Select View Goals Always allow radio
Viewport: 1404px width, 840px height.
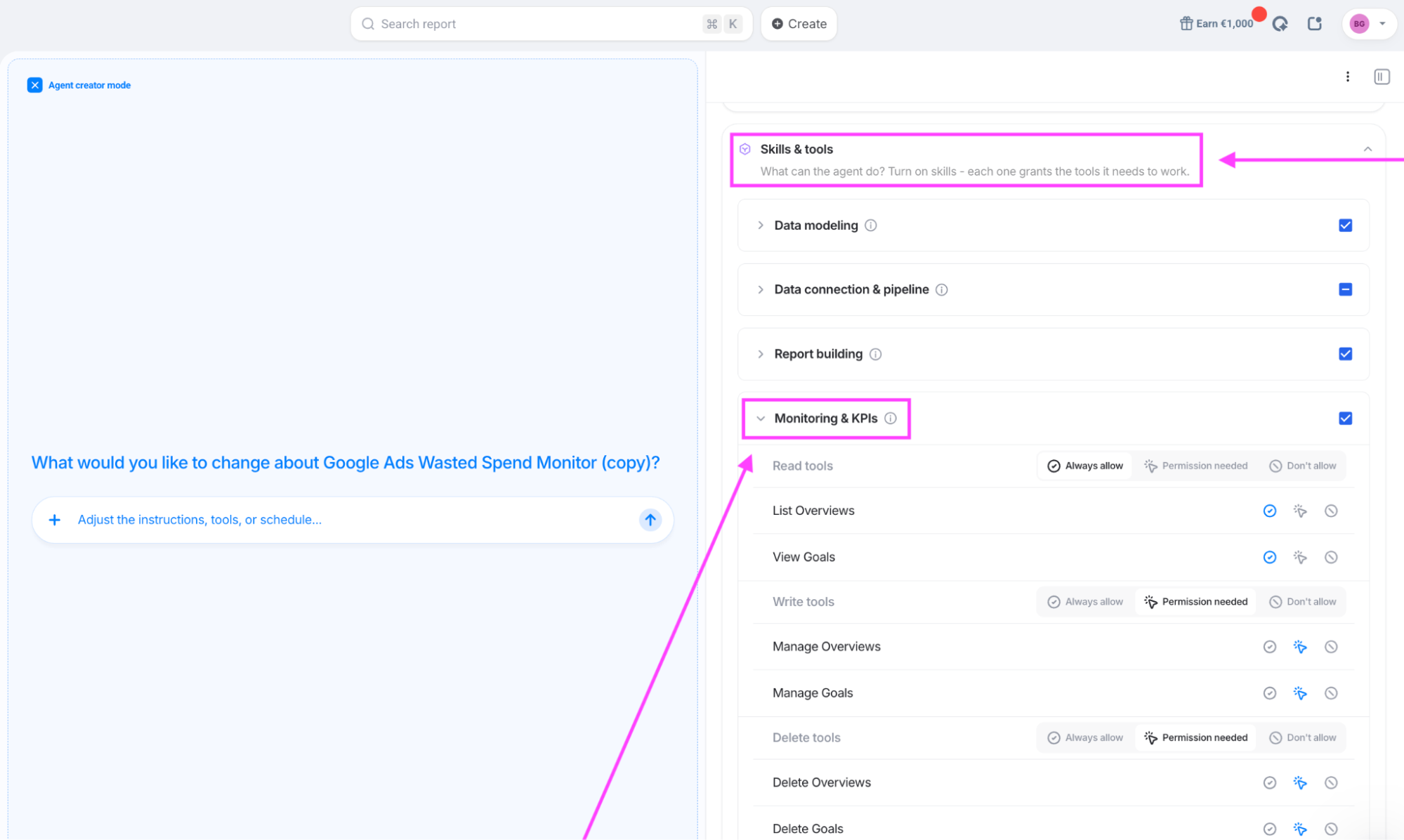(x=1269, y=557)
